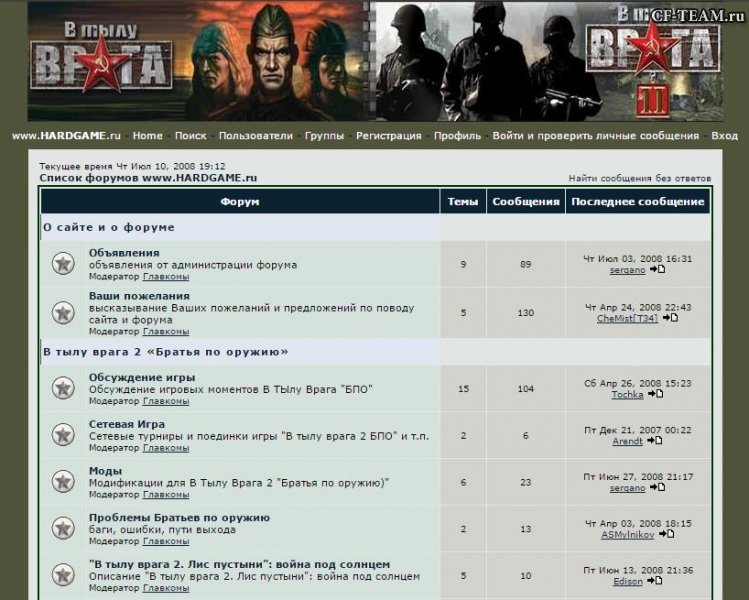The width and height of the screenshot is (749, 600).
Task: Open latest post icon next to Arendt
Action: 654,441
